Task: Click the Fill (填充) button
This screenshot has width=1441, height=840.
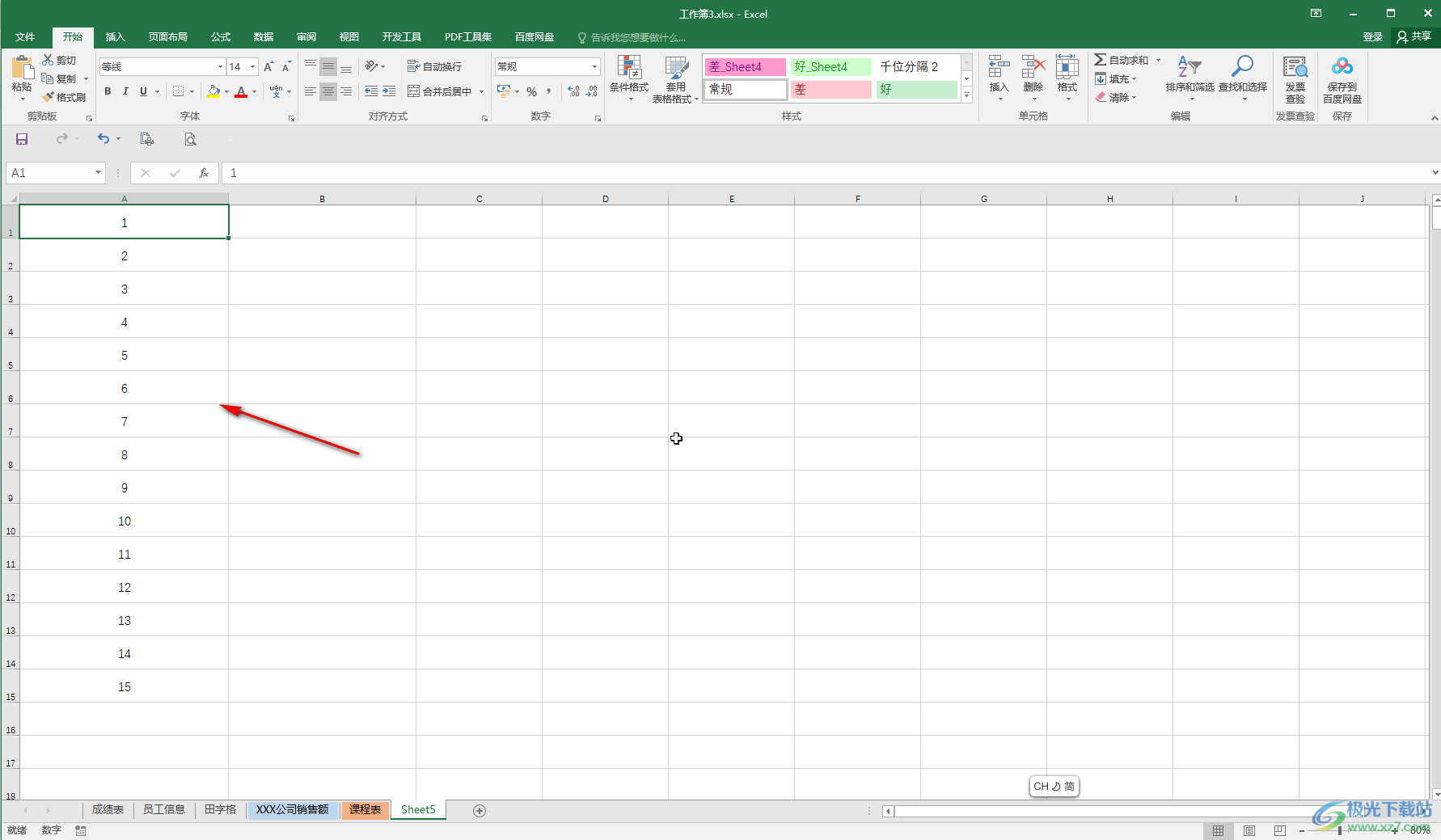Action: 1116,78
